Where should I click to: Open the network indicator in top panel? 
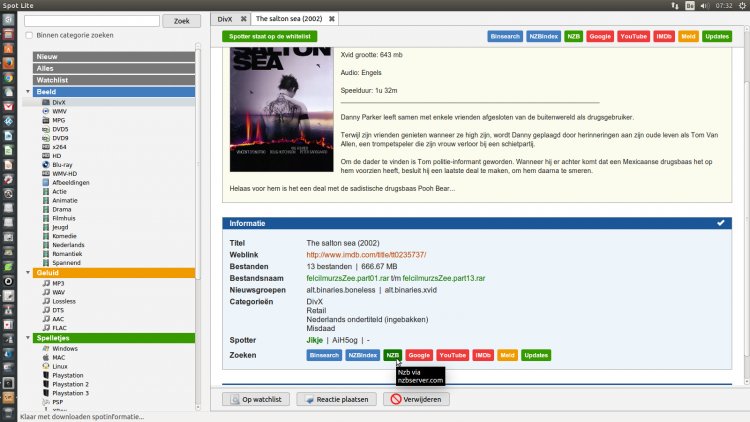click(x=675, y=5)
